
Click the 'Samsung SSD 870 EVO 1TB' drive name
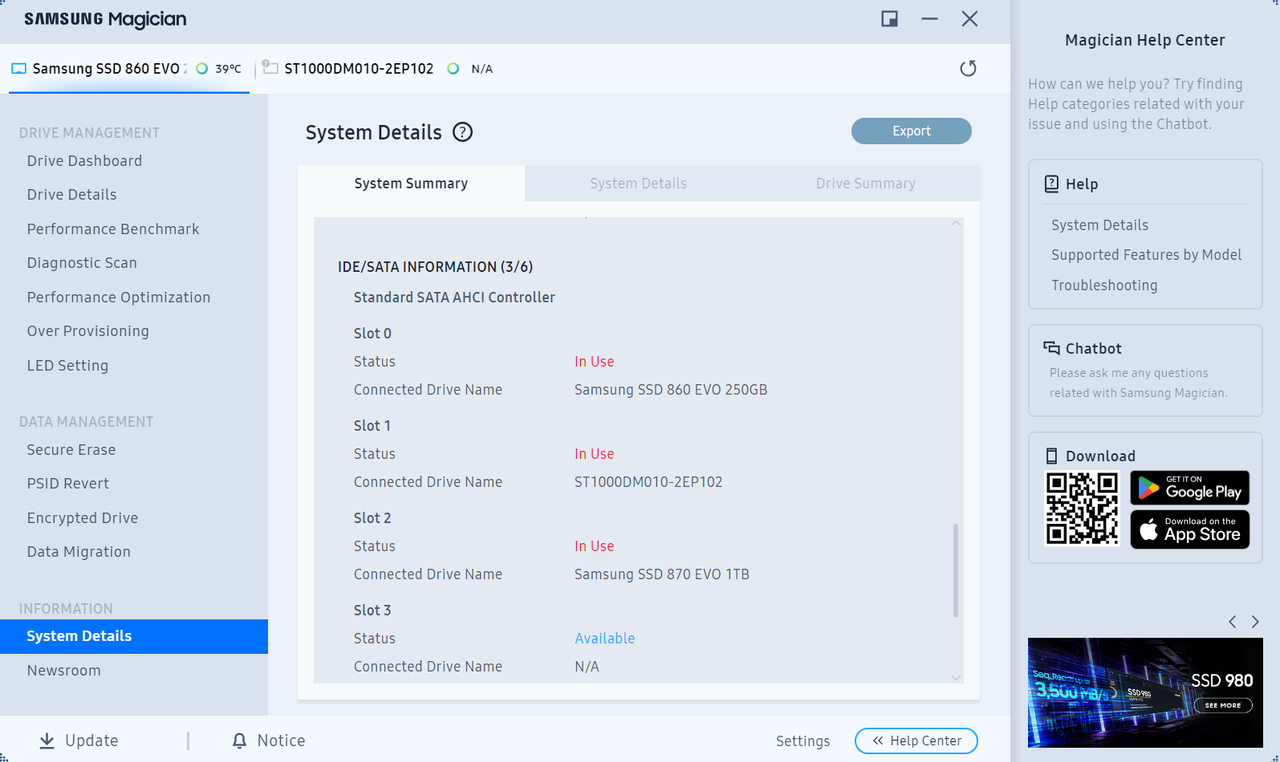coord(662,574)
